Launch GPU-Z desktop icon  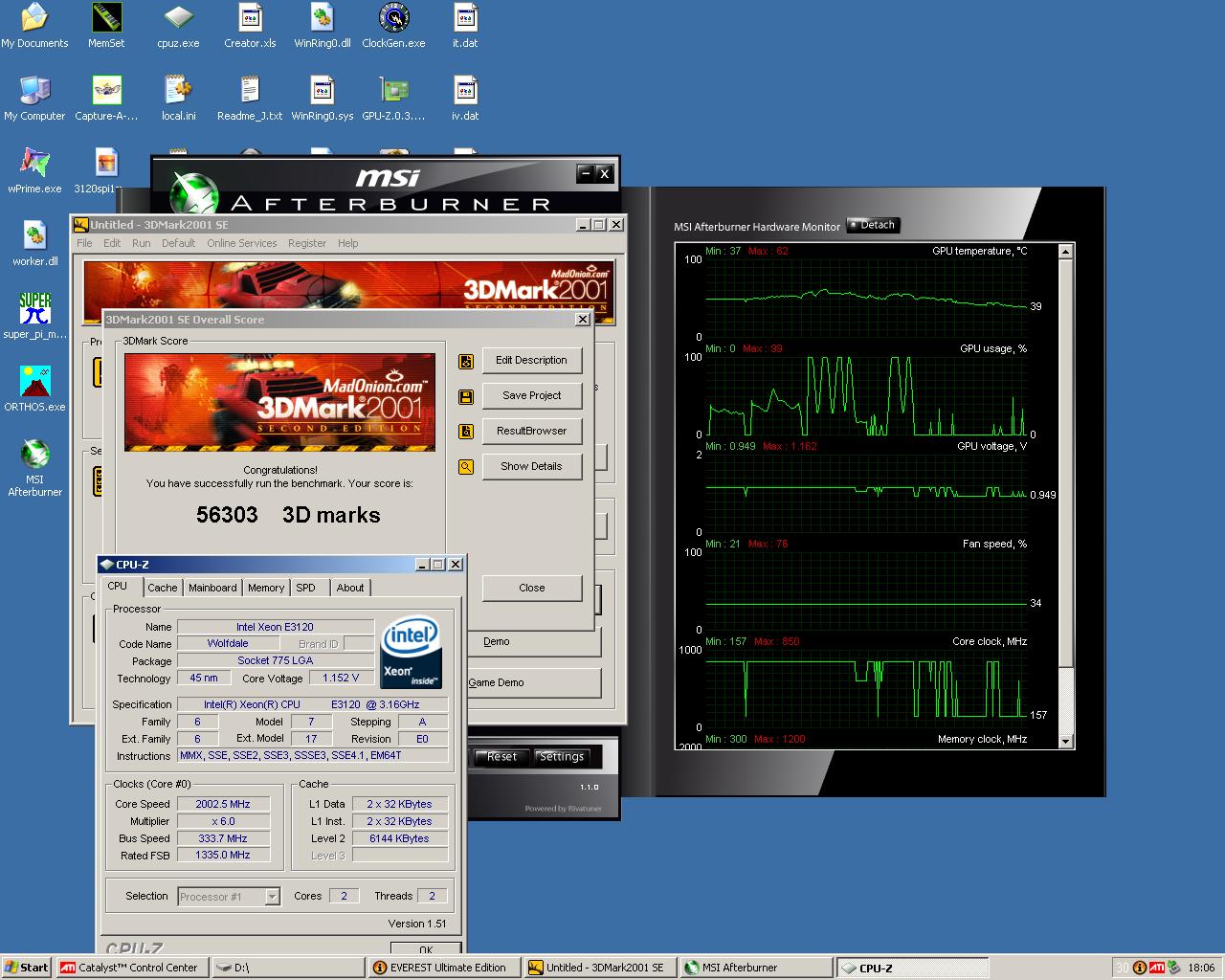coord(393,99)
